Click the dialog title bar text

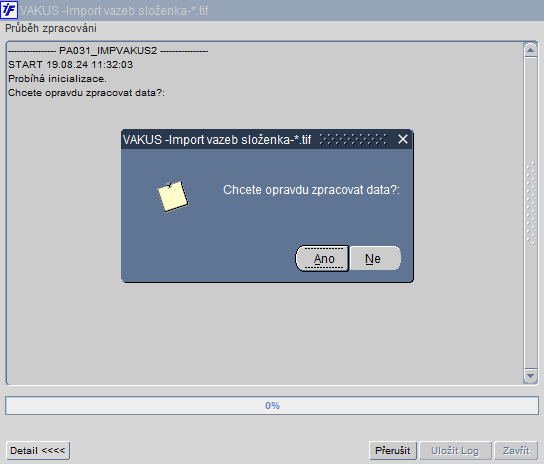coord(217,140)
